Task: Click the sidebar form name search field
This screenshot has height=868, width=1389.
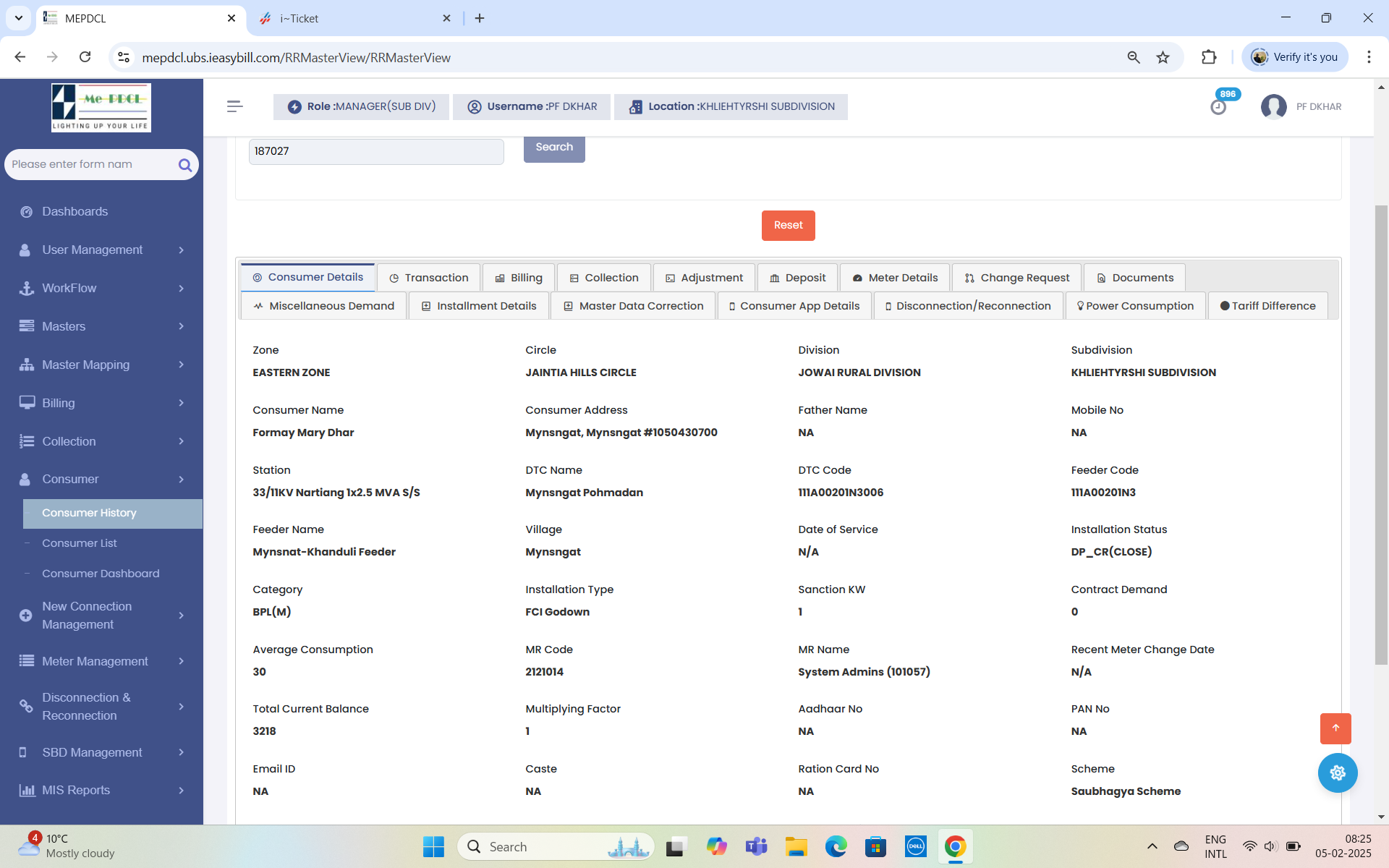Action: tap(93, 165)
